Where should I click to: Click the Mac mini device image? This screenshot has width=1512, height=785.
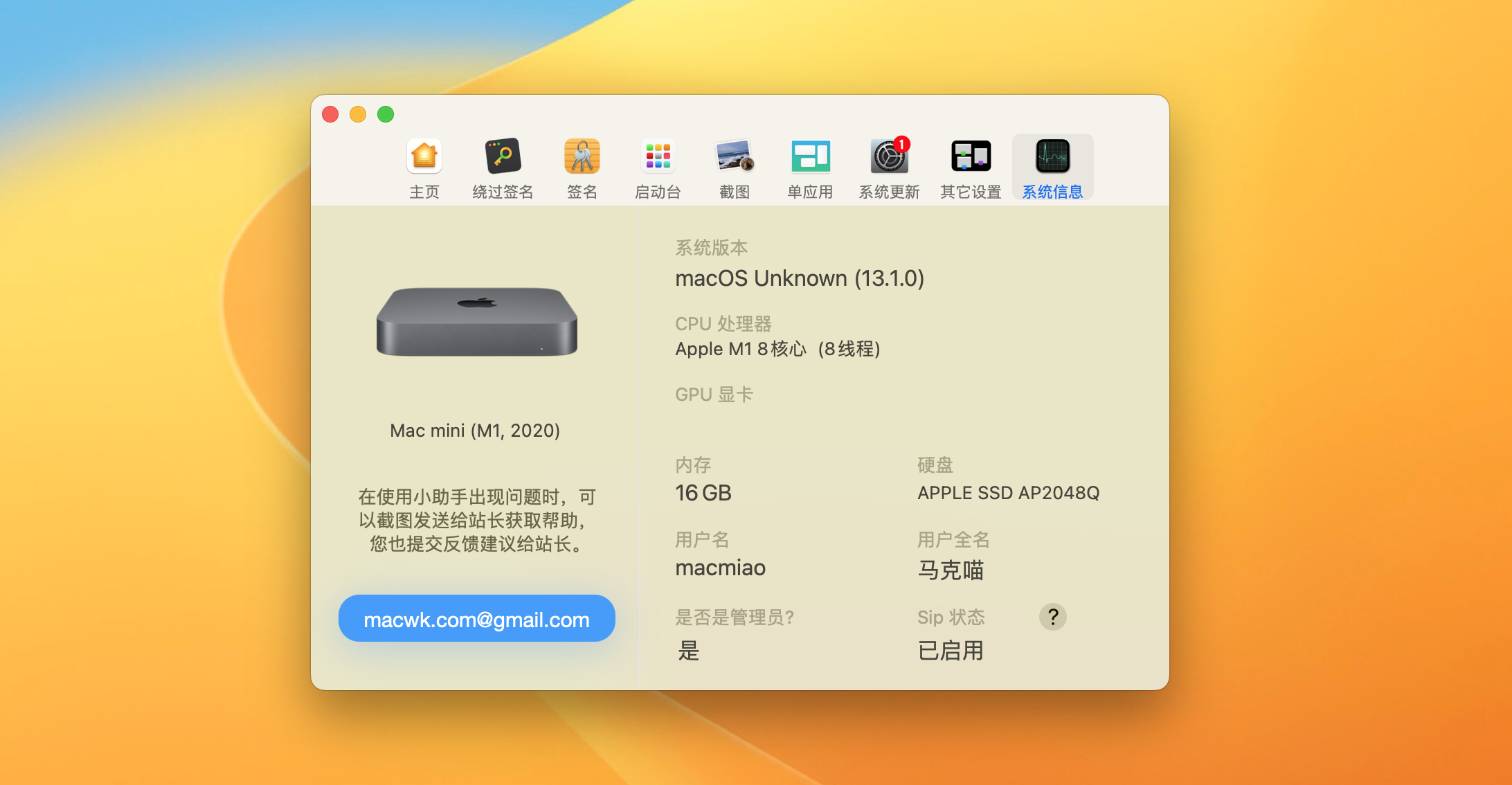tap(476, 322)
